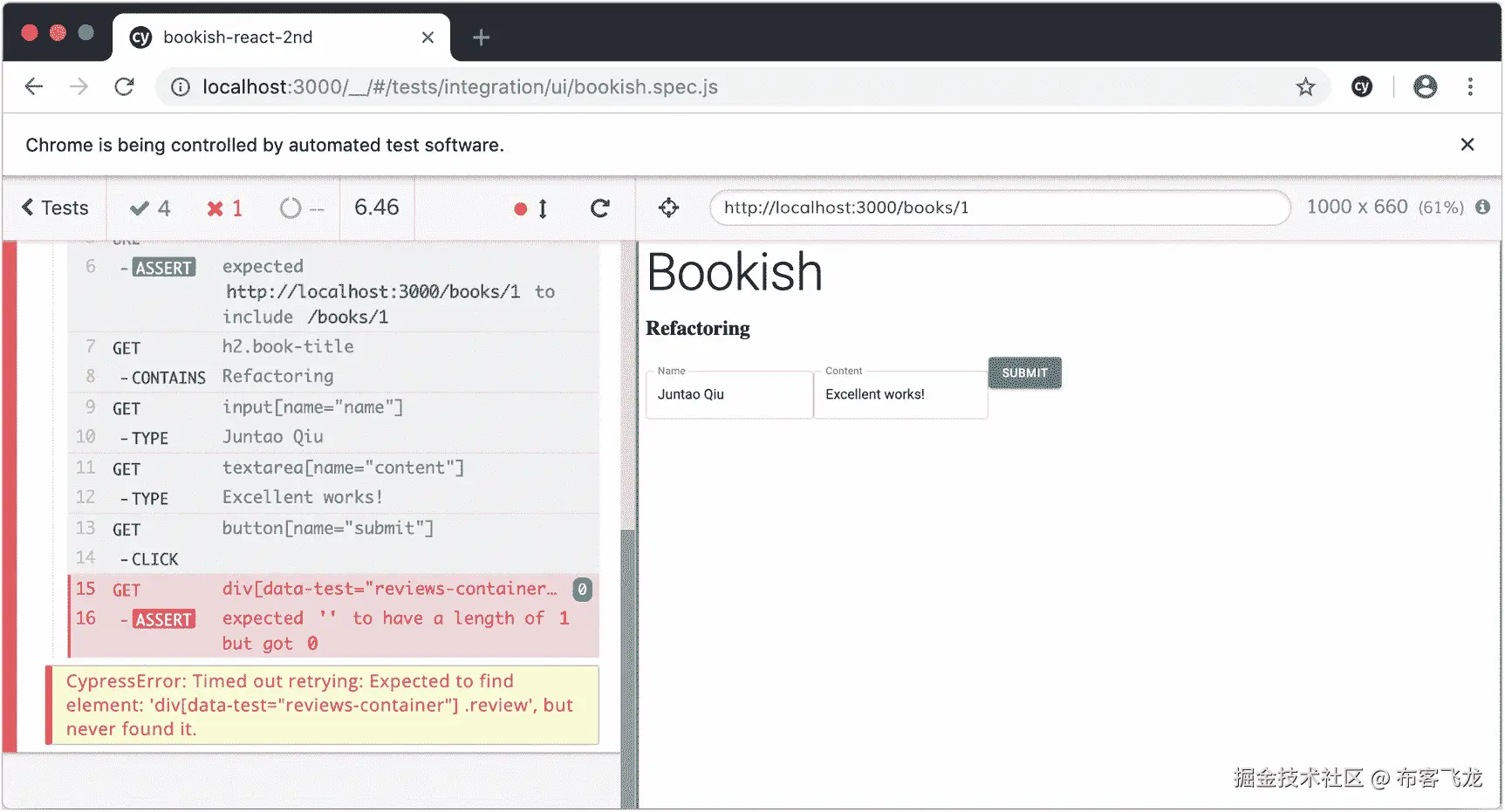
Task: Select the TYPE Excellent works! command
Action: click(333, 498)
